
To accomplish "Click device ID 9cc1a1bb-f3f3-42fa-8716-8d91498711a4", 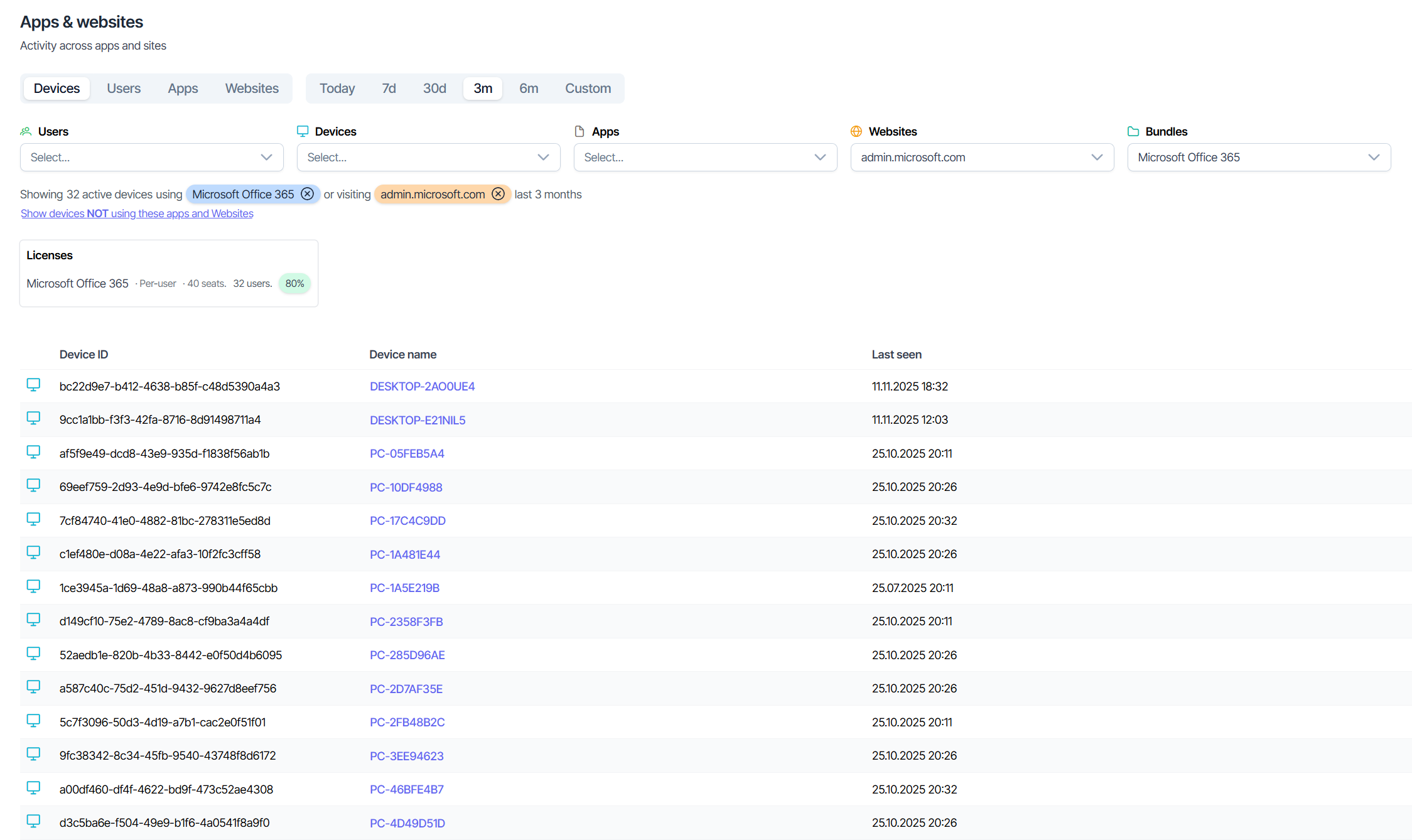I will coord(160,419).
